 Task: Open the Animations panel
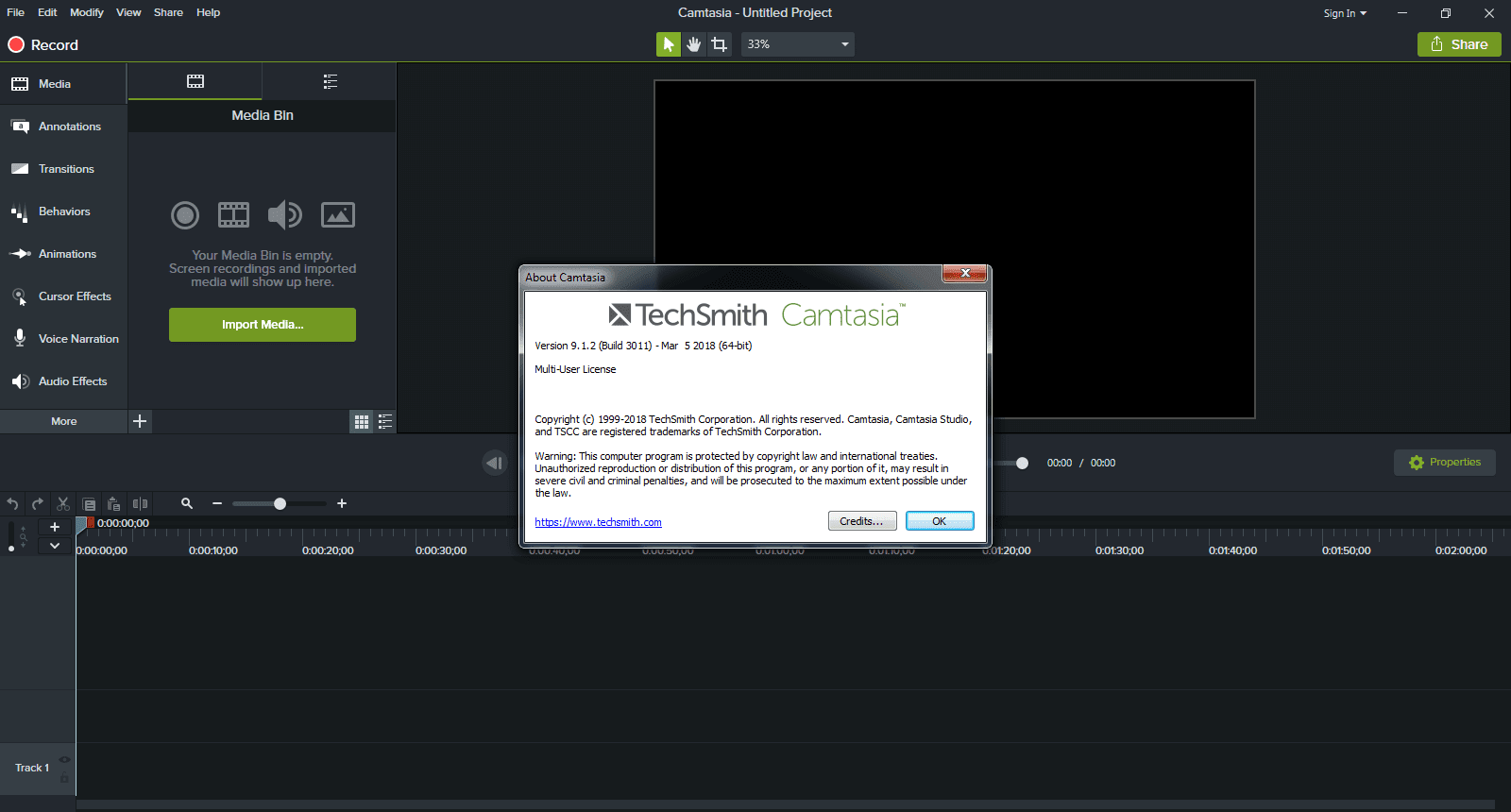point(63,254)
